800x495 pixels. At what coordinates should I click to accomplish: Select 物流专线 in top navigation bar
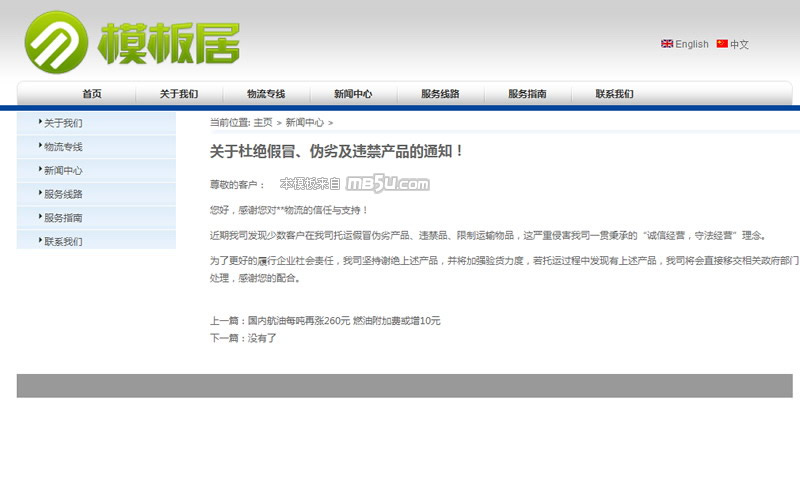pyautogui.click(x=266, y=94)
